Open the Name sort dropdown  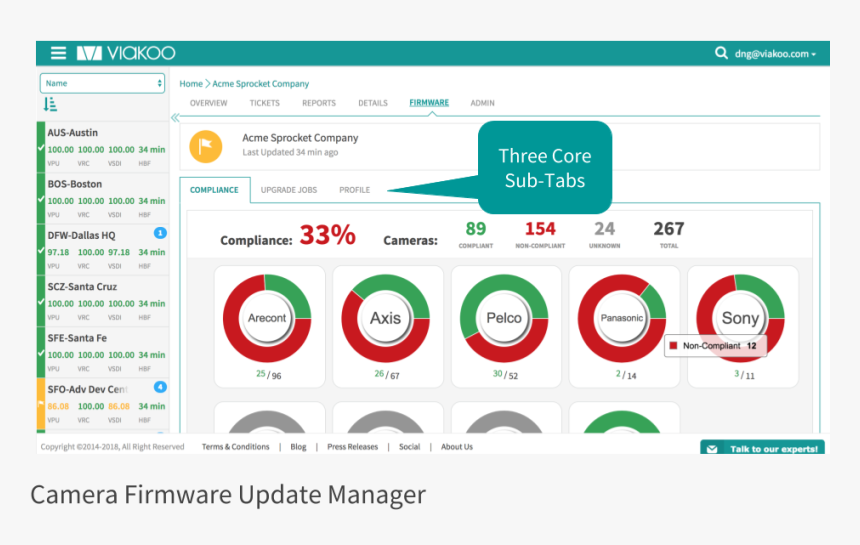102,83
